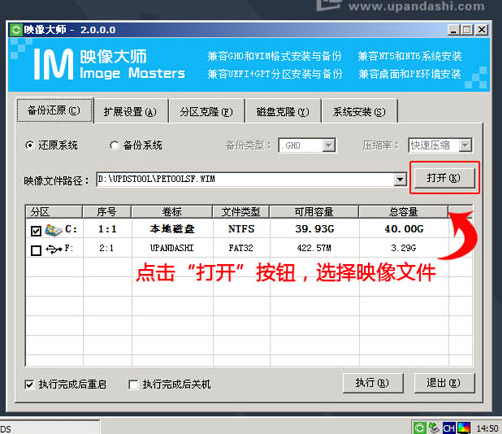The width and height of the screenshot is (502, 434).
Task: Minimize the 映像大师 window
Action: (x=453, y=30)
